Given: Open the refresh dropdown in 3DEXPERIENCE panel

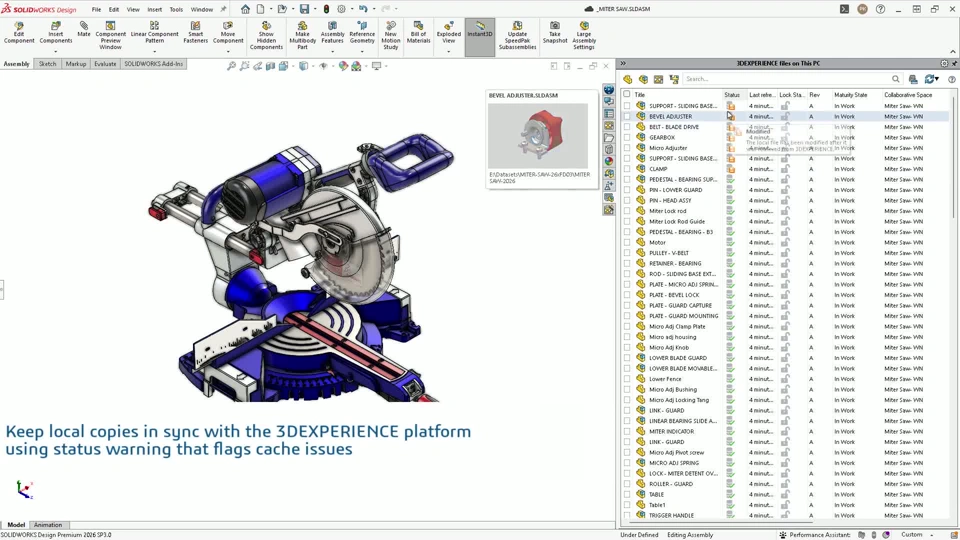Looking at the screenshot, I should [937, 79].
